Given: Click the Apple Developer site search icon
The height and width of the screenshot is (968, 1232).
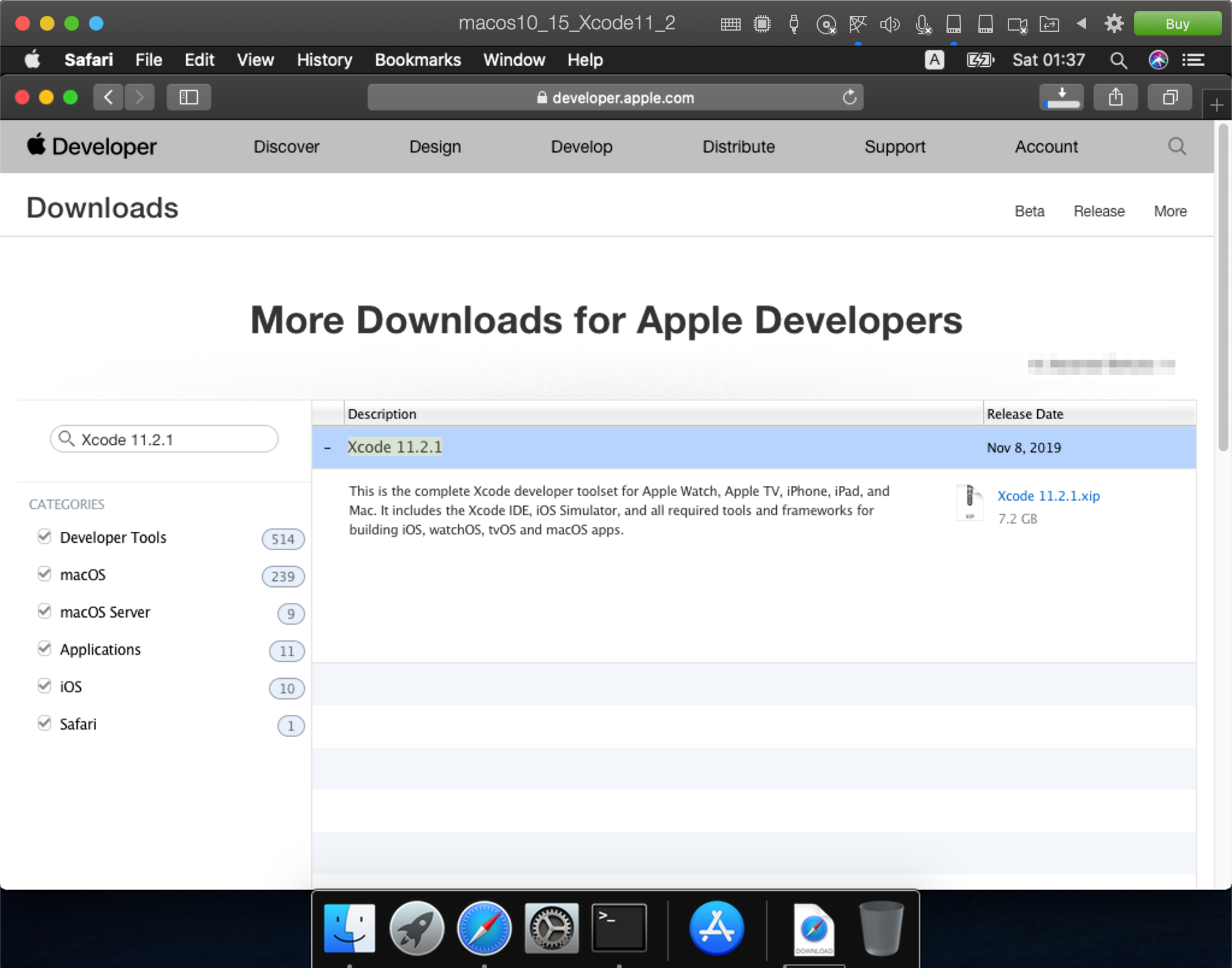Looking at the screenshot, I should coord(1176,146).
